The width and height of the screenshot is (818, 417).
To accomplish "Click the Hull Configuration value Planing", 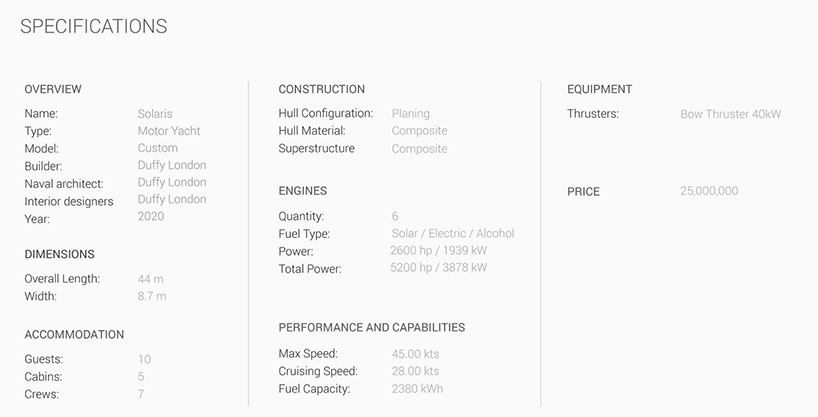I will (x=410, y=114).
